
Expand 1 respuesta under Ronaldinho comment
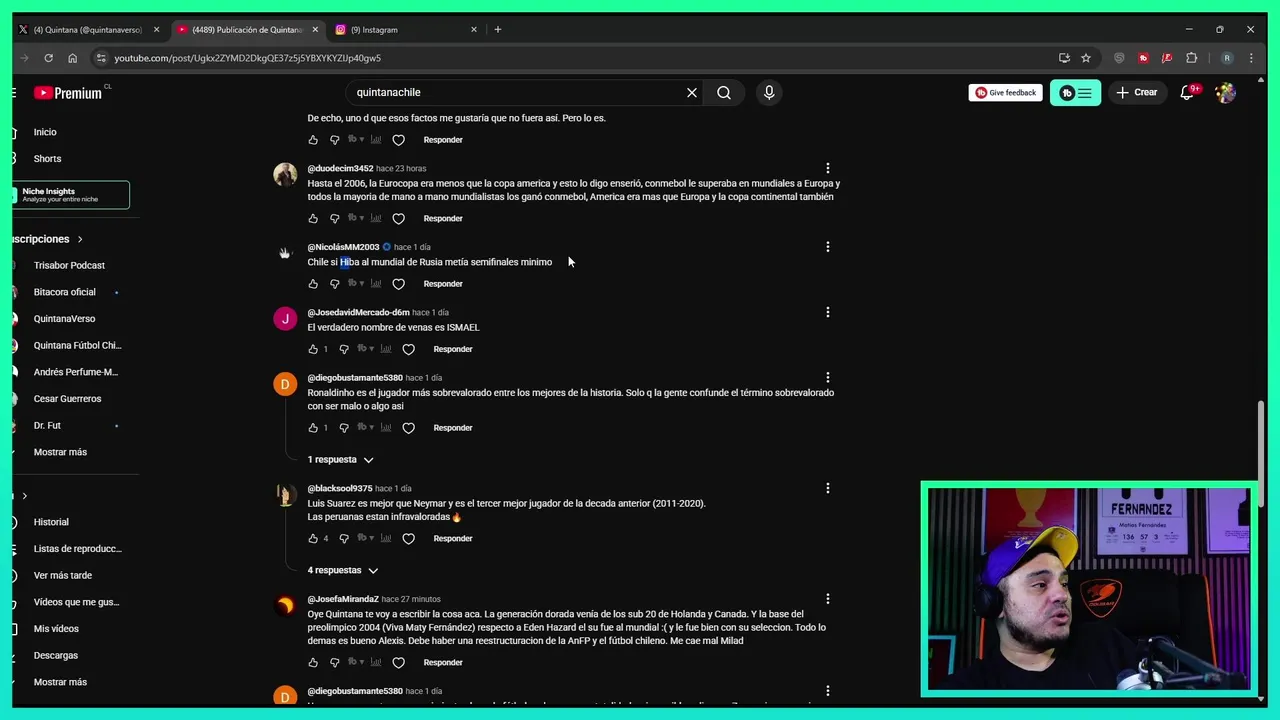coord(340,460)
